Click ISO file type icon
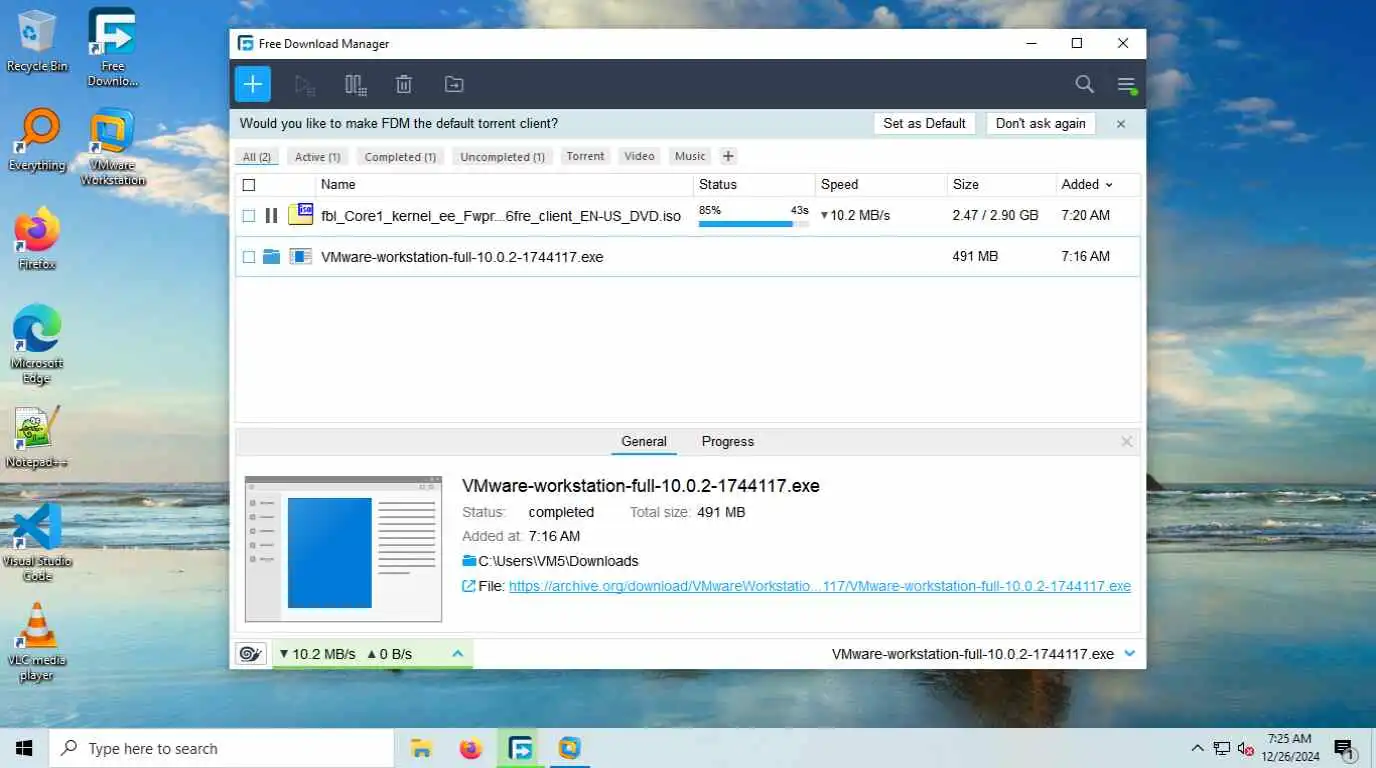The image size is (1376, 768). pos(300,214)
